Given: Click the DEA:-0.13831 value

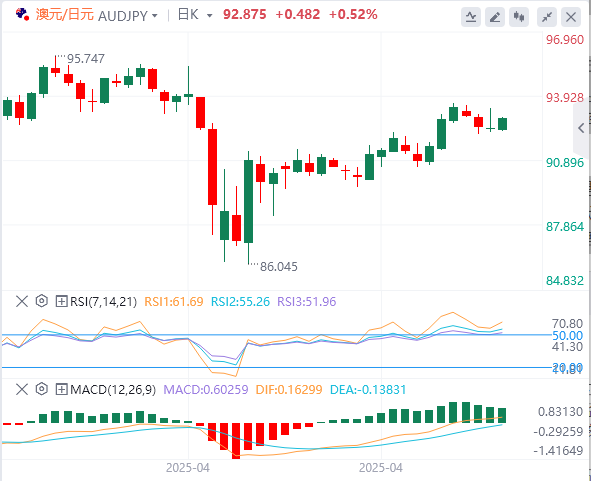Looking at the screenshot, I should click(x=368, y=389).
